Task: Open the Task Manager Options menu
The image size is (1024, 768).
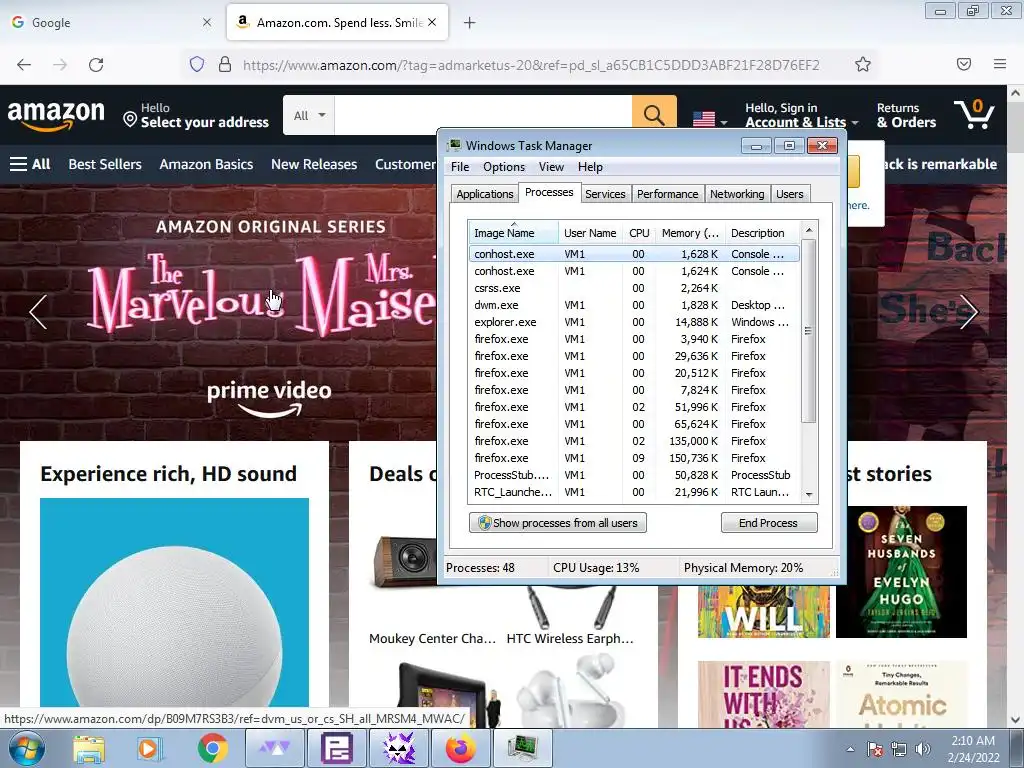Action: (504, 167)
